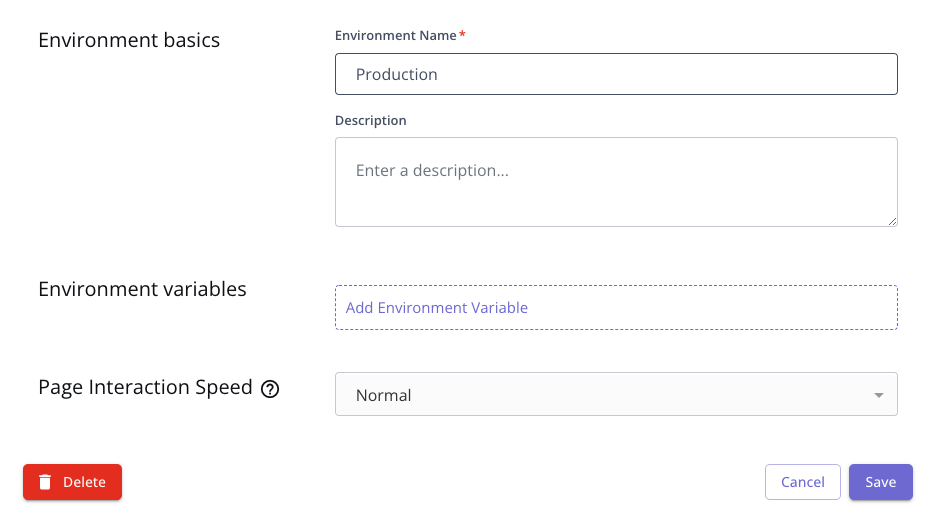
Task: Click the Description field label
Action: (x=371, y=120)
